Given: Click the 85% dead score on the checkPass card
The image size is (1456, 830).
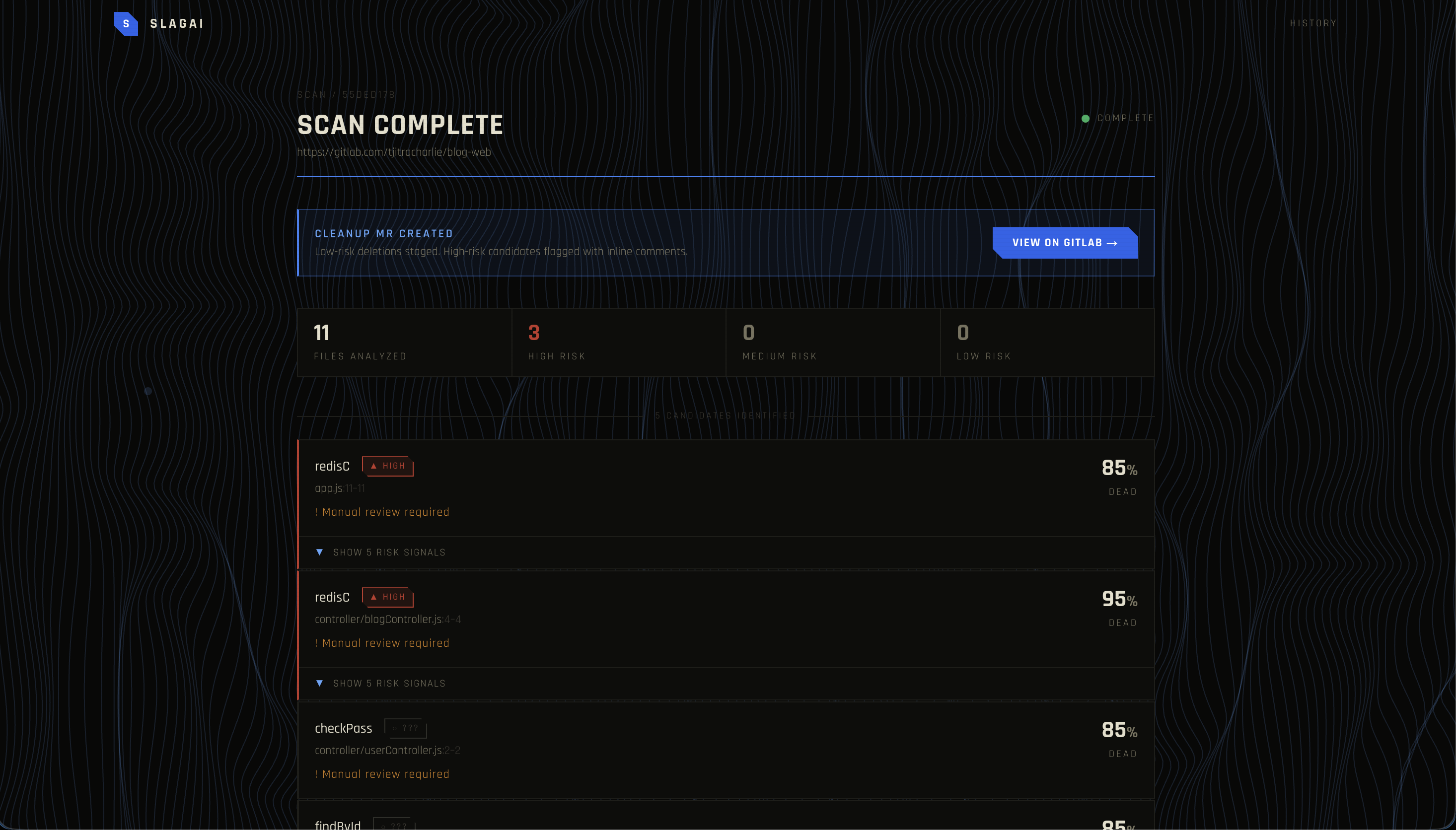Looking at the screenshot, I should tap(1120, 731).
